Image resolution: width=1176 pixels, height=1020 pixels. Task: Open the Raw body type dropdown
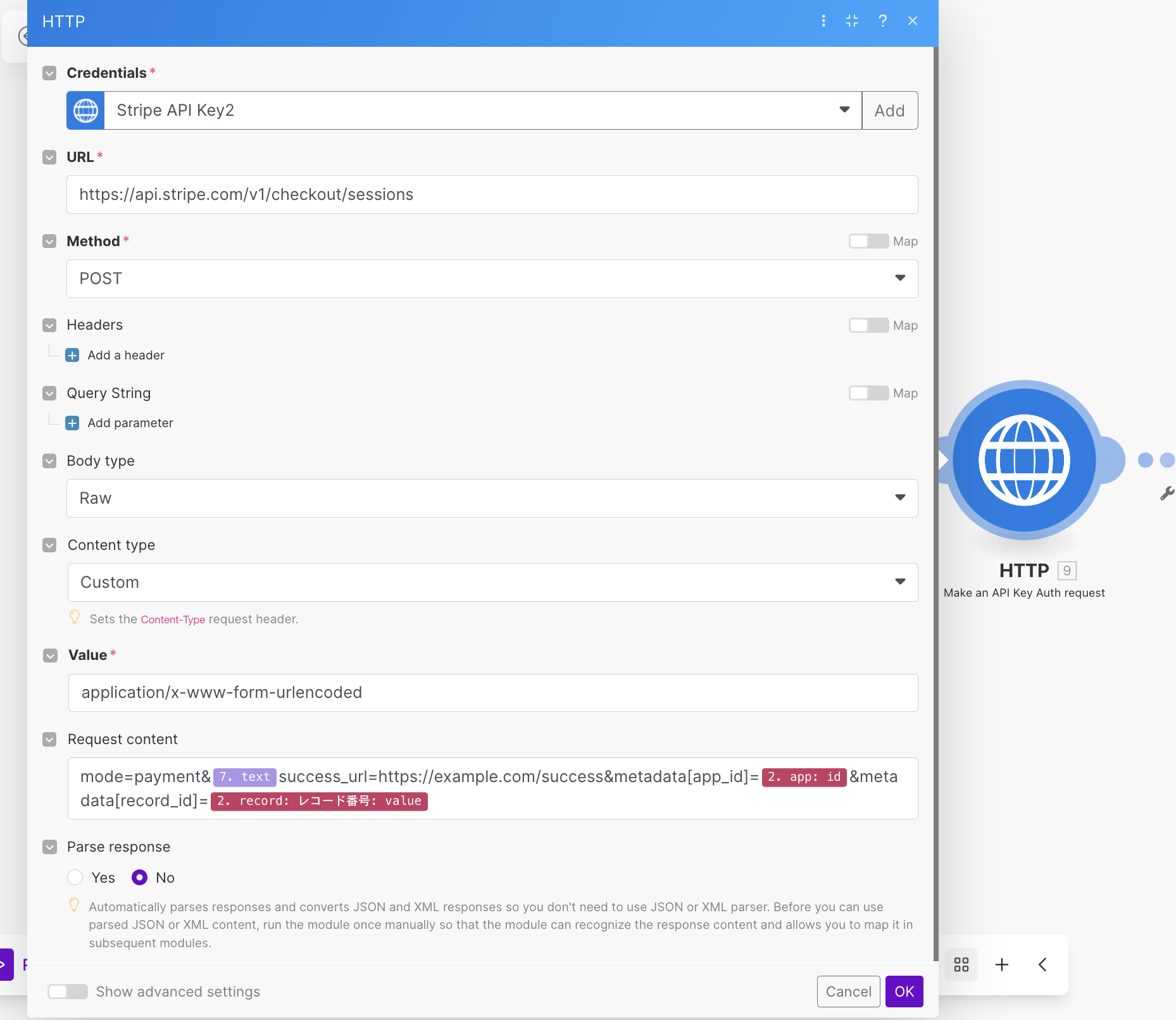click(492, 498)
